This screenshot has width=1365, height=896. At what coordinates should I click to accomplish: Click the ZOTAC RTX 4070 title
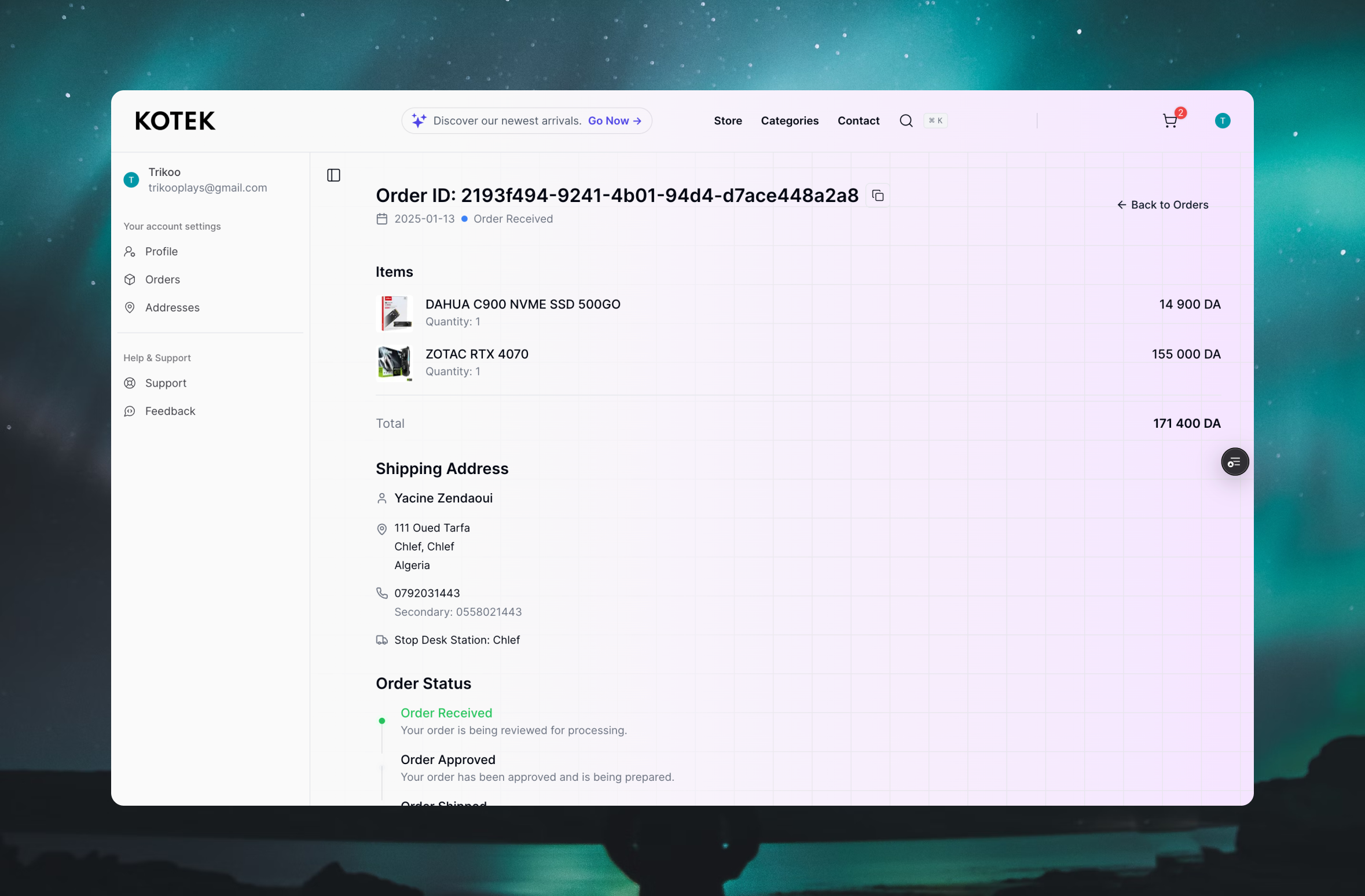(x=477, y=354)
